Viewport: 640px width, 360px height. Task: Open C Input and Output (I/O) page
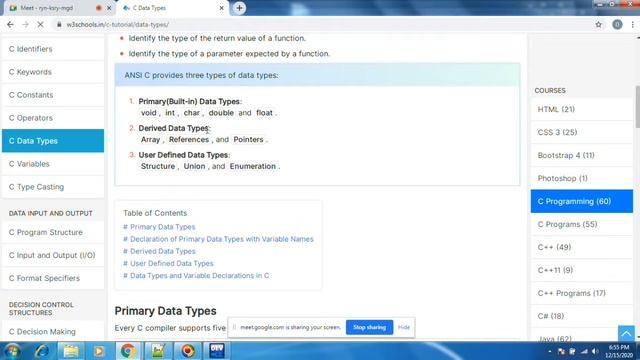53,255
